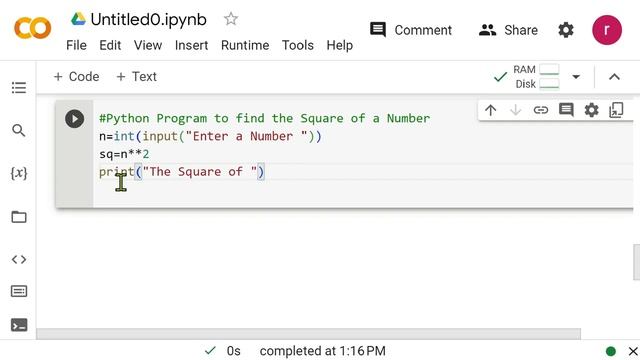The height and width of the screenshot is (360, 640).
Task: Move the cell down
Action: click(516, 110)
